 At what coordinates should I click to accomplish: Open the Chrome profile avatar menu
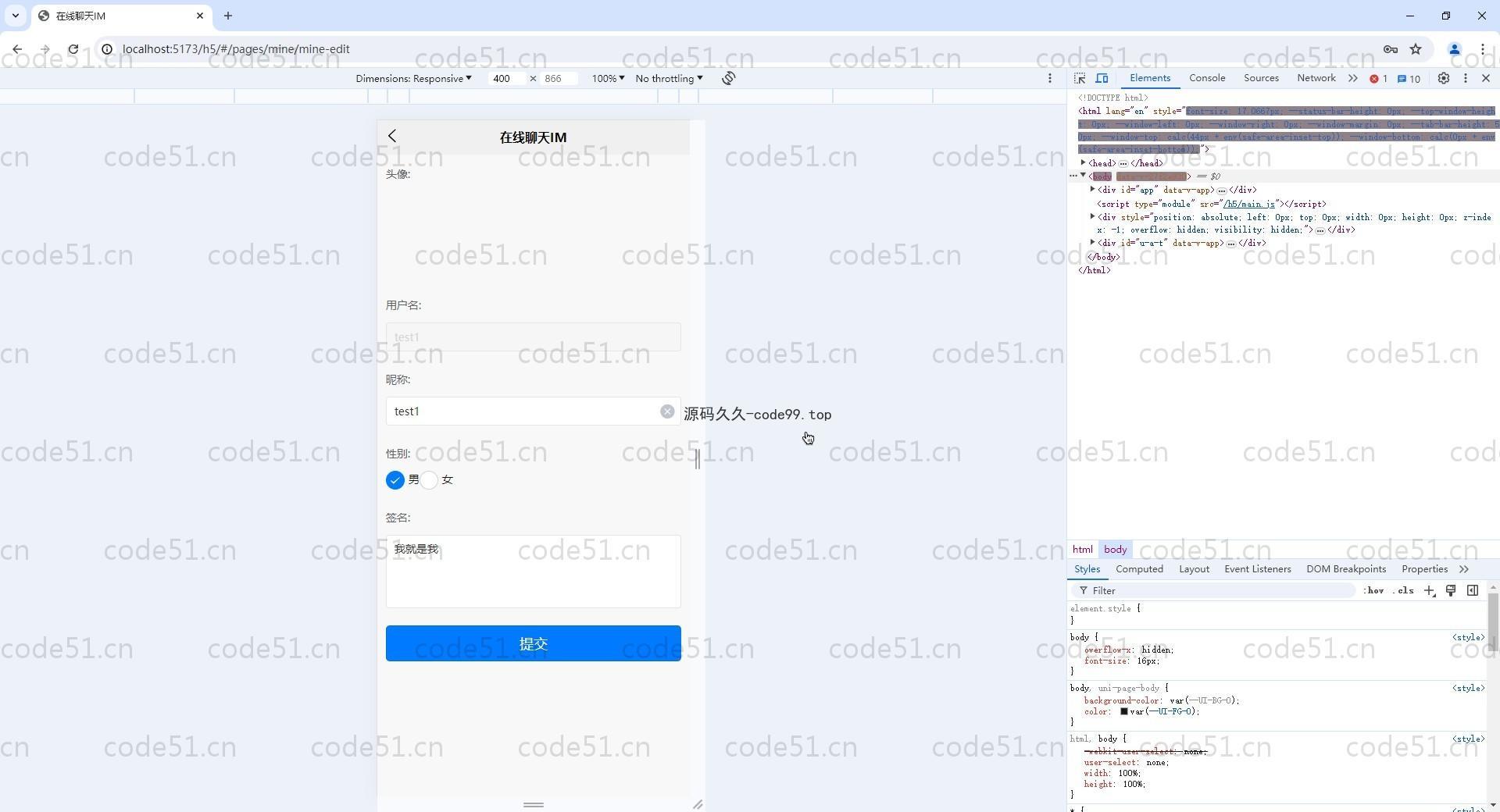coord(1454,49)
